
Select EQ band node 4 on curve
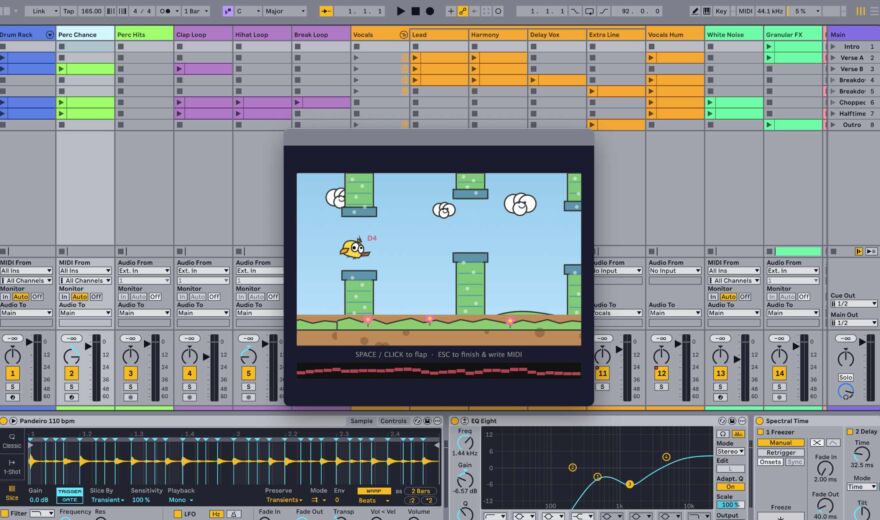[666, 457]
